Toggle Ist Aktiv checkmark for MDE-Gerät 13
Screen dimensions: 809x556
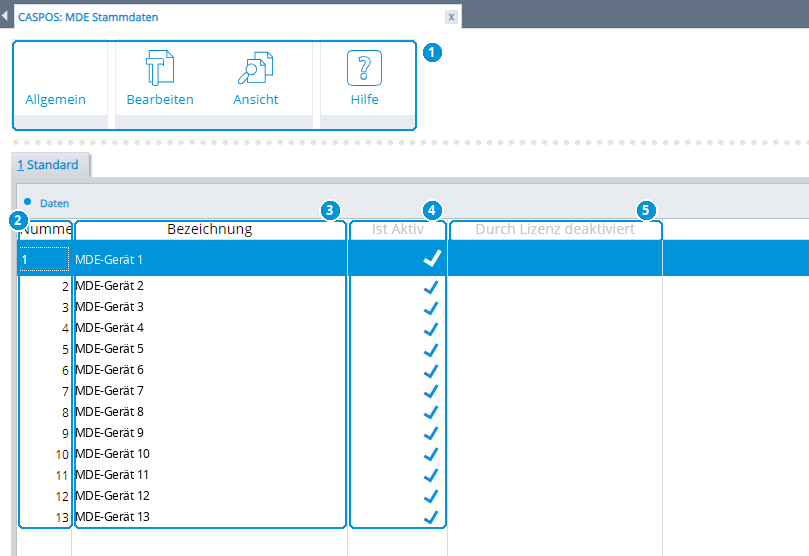coord(431,517)
